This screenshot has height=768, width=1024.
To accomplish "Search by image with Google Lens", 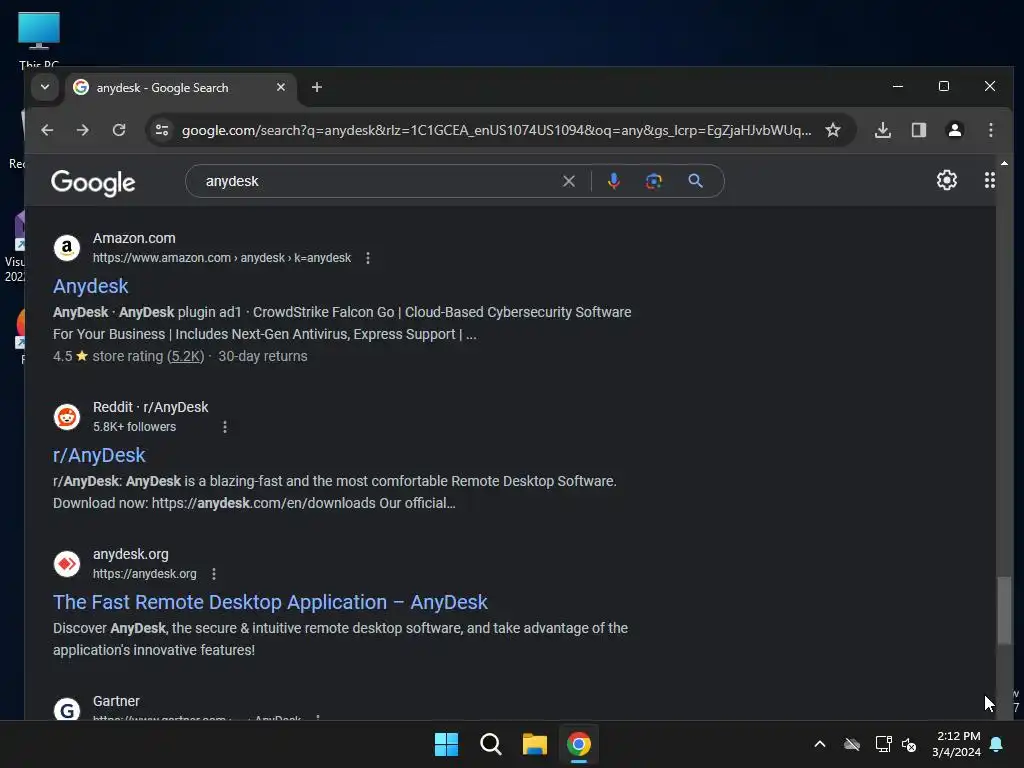I will [x=654, y=181].
